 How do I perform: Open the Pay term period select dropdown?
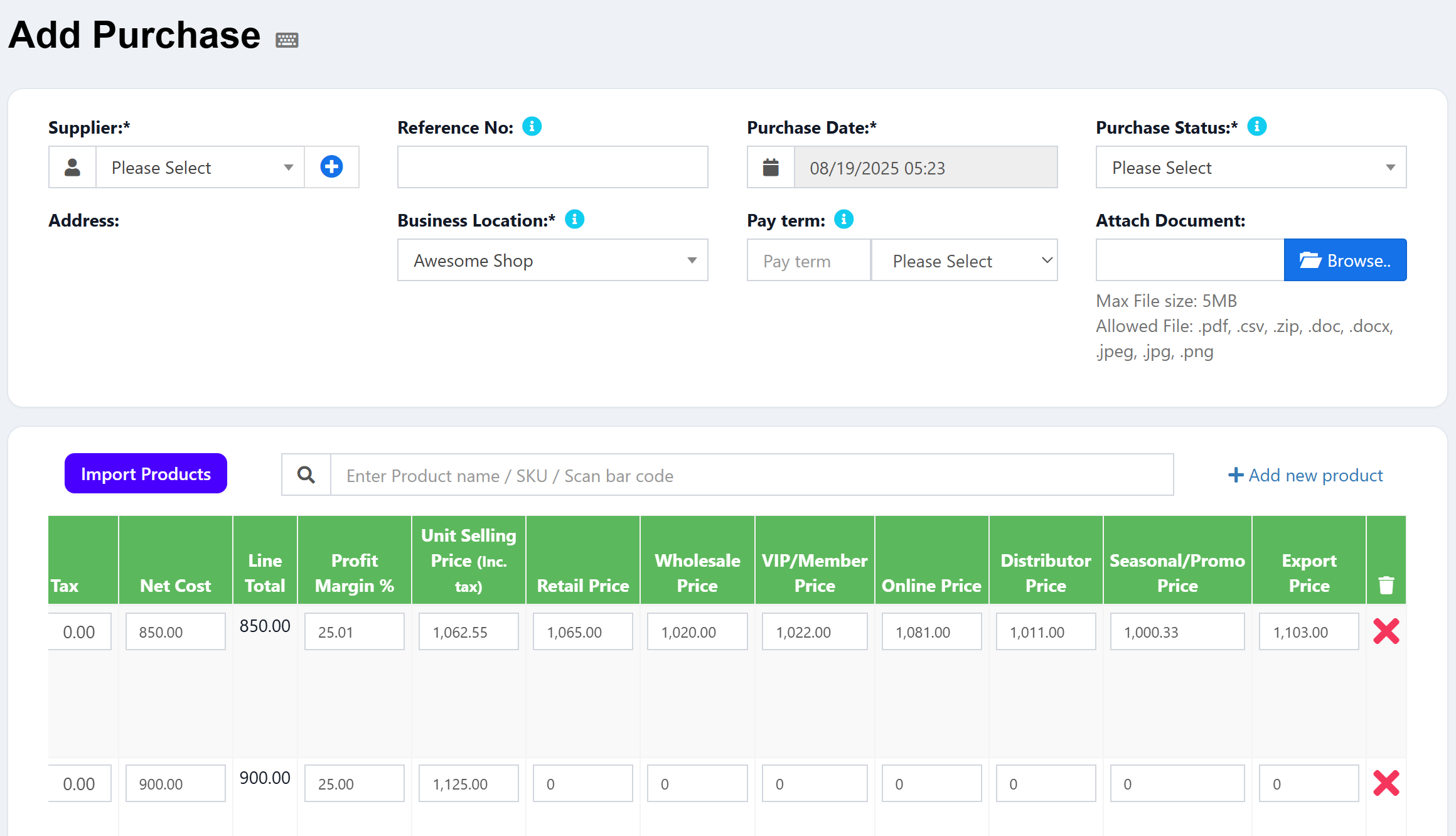pyautogui.click(x=964, y=260)
